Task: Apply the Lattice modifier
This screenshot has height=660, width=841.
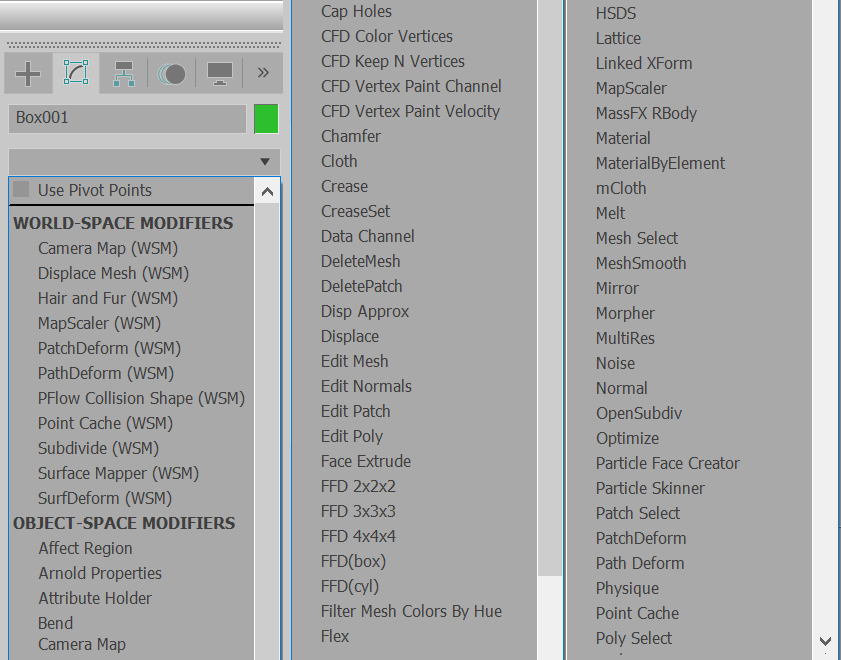Action: tap(618, 39)
